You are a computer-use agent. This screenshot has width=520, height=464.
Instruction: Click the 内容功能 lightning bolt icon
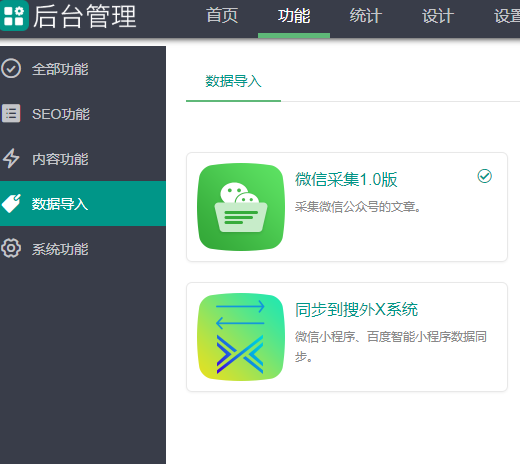tap(11, 158)
